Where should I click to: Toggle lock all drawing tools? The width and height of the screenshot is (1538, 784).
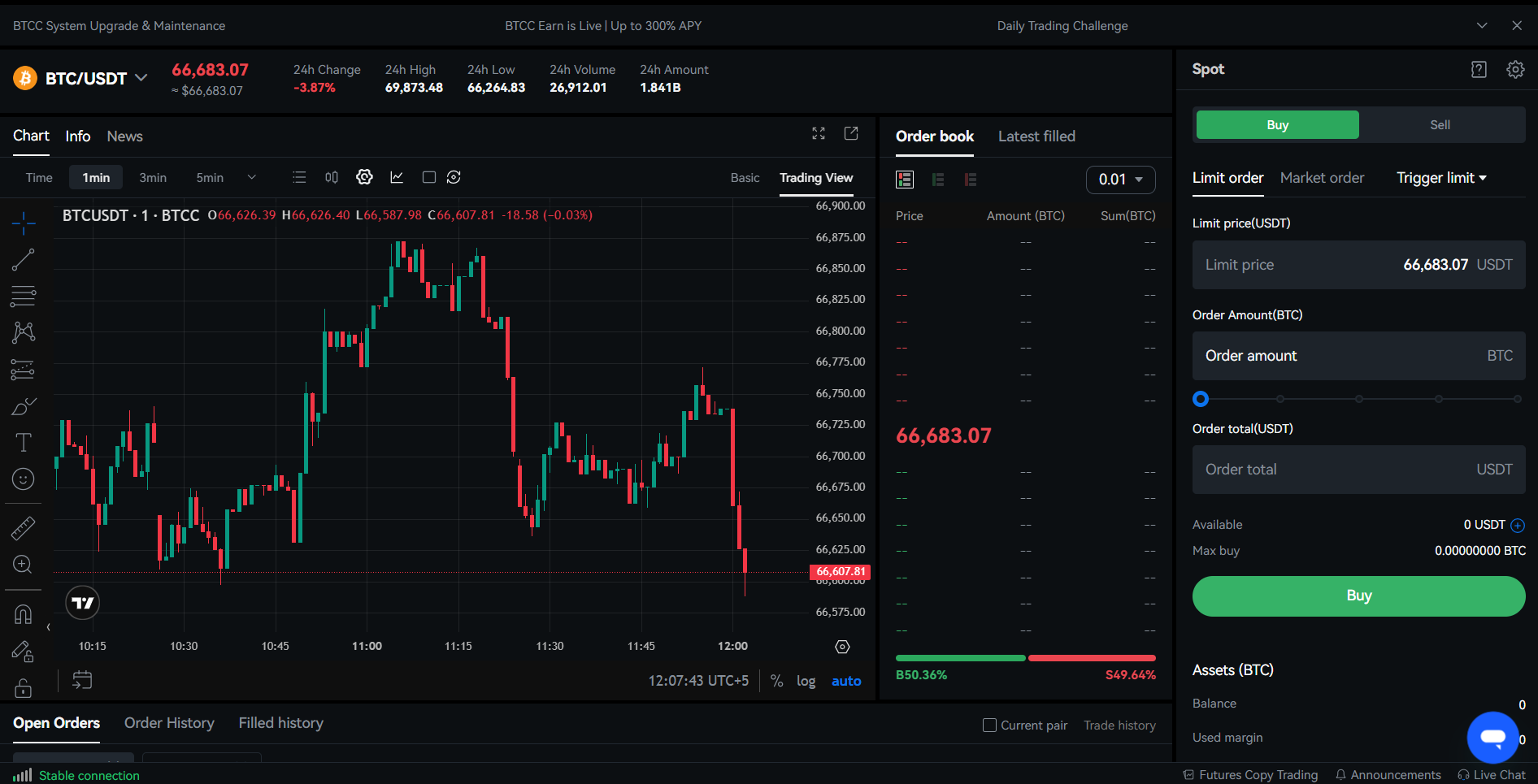[x=23, y=688]
